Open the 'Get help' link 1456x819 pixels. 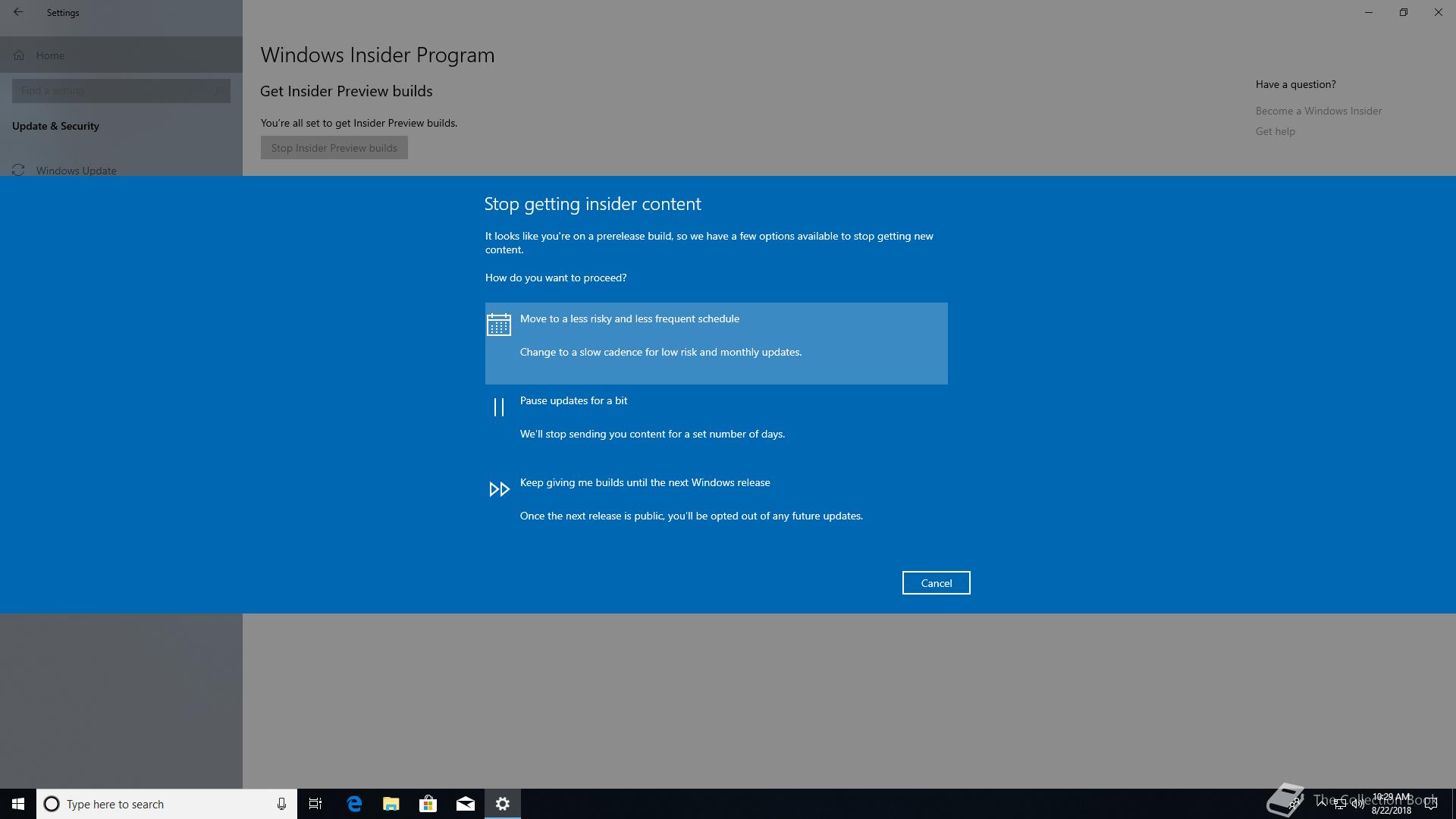click(1275, 131)
